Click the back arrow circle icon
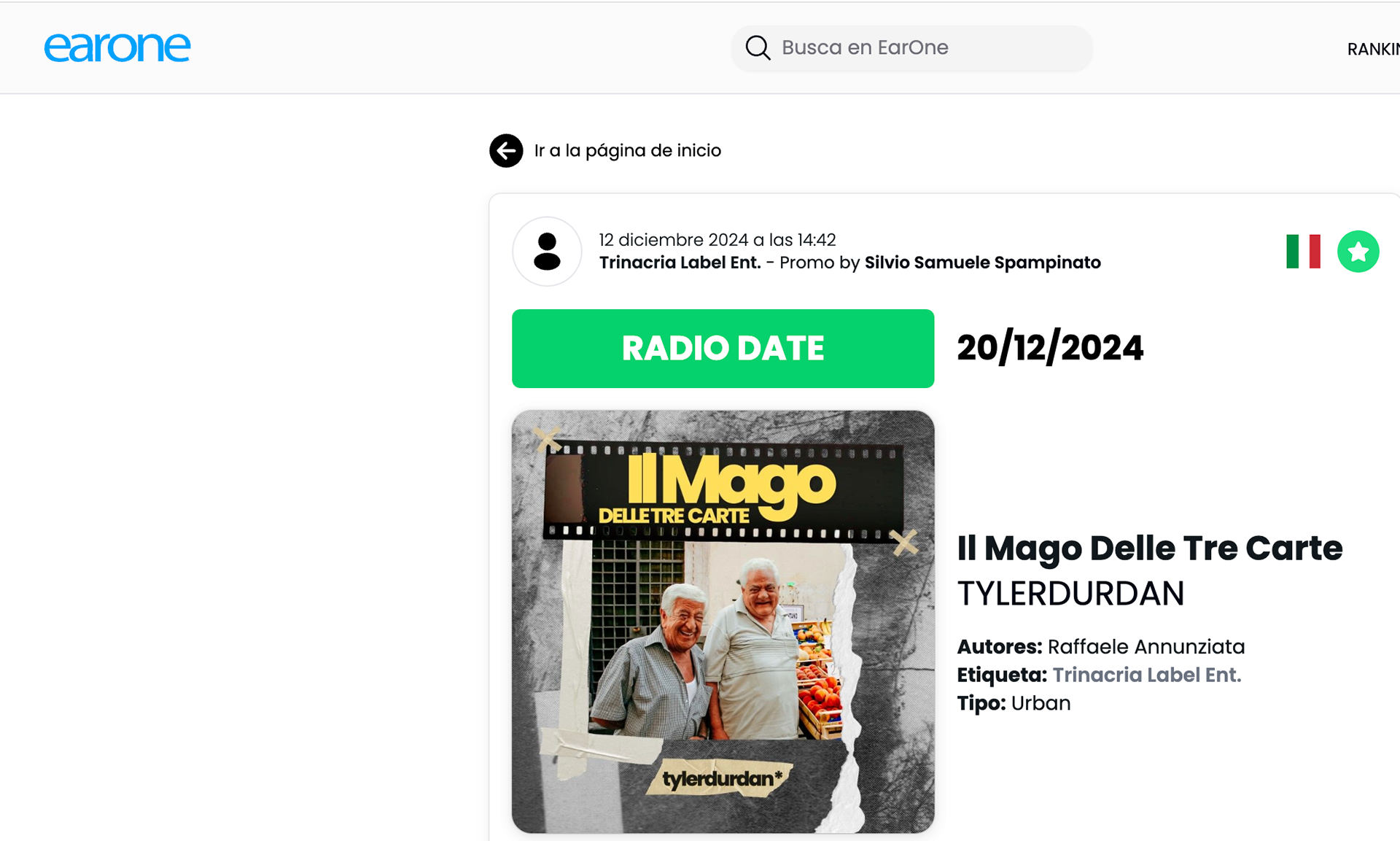Screen dimensions: 1400x841 tap(506, 151)
